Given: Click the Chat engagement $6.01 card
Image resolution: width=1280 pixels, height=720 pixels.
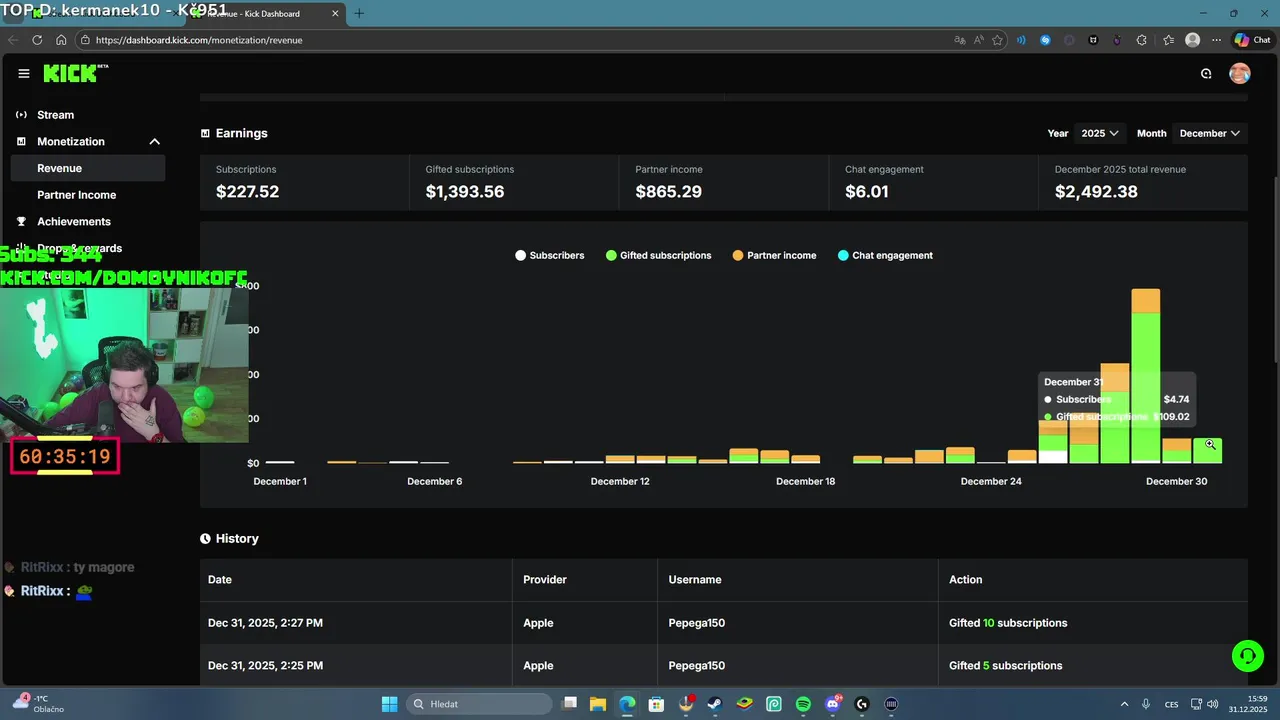Looking at the screenshot, I should pos(934,182).
